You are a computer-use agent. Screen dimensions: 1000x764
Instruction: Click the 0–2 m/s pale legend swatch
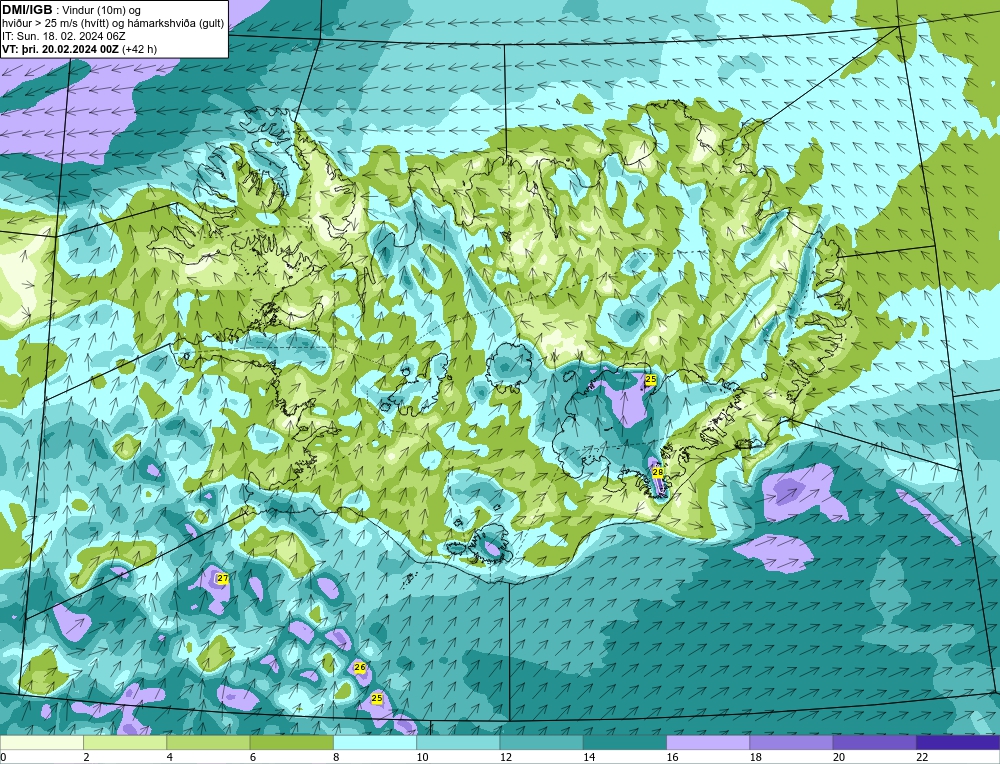coord(41,743)
